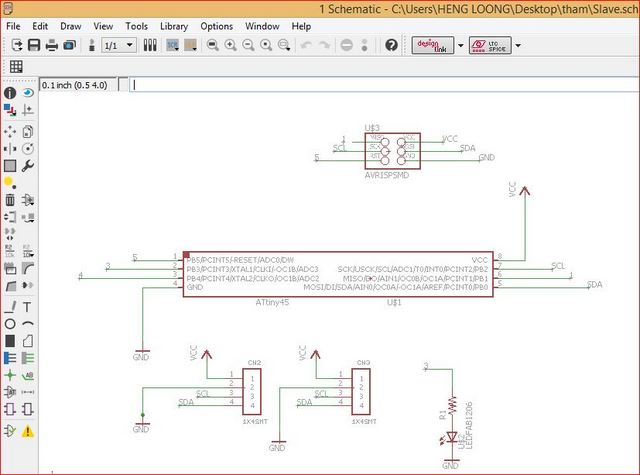Select the Rectangle tool
This screenshot has height=475, width=640.
[x=10, y=341]
